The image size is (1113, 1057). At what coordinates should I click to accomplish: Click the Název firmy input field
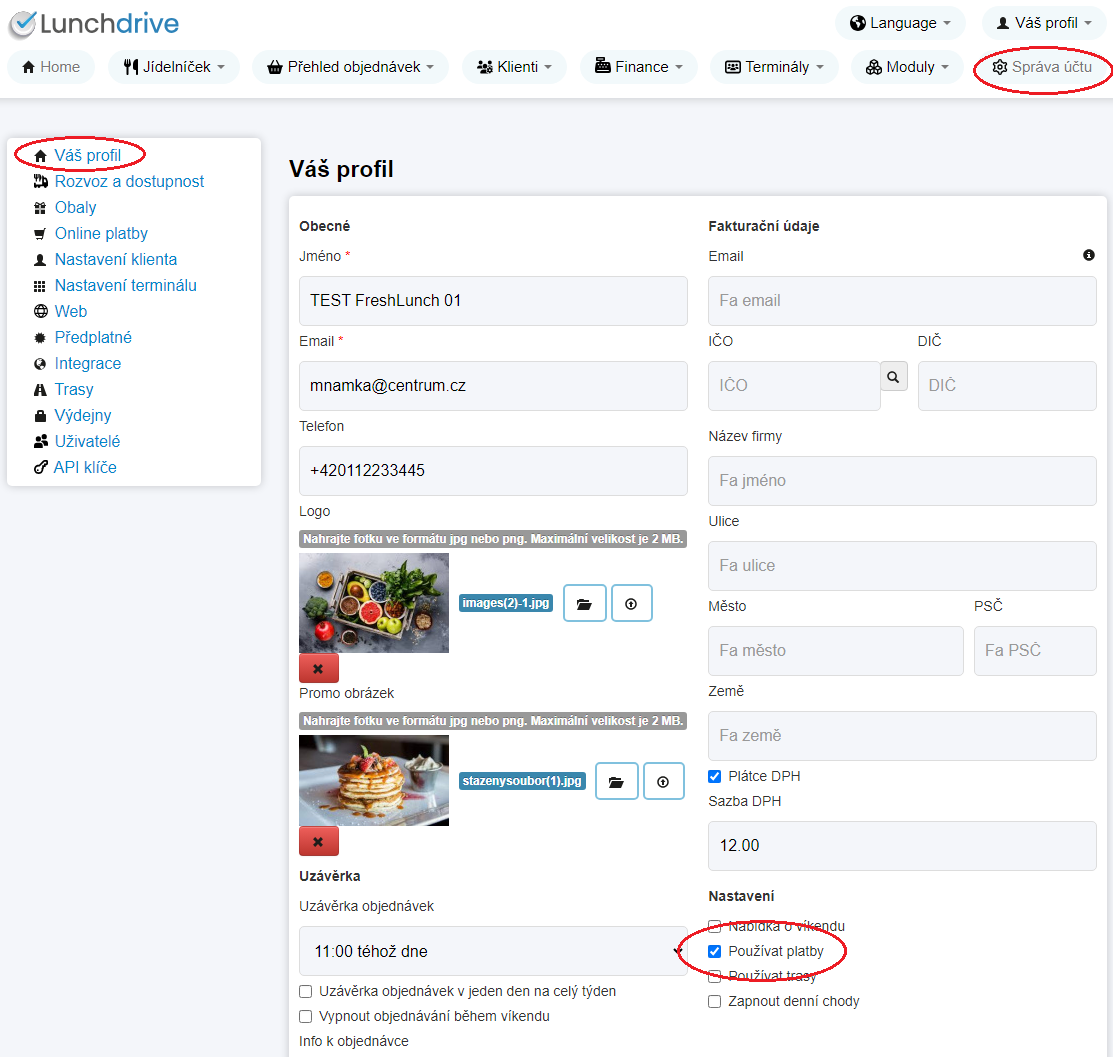click(902, 481)
